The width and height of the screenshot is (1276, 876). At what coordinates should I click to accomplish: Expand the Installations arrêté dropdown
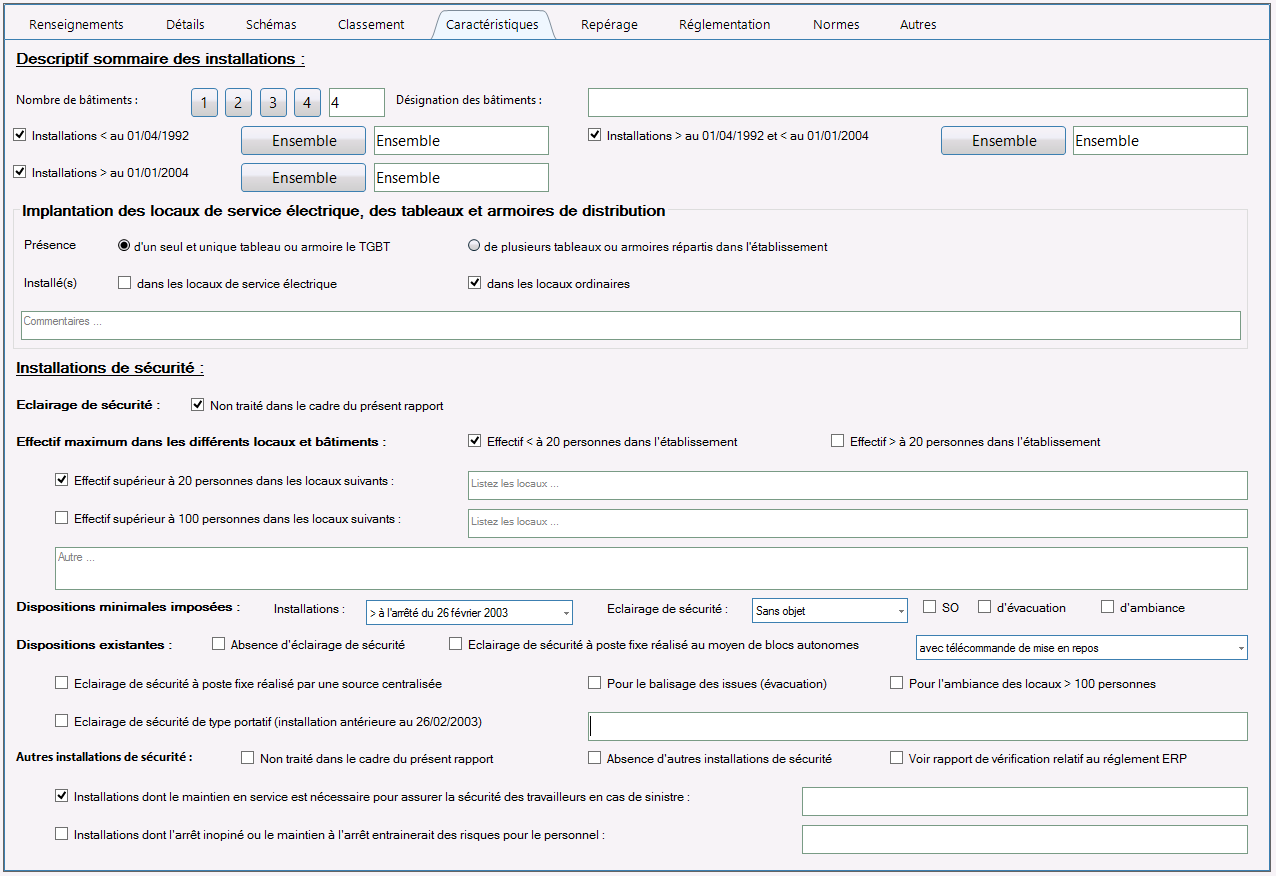click(x=469, y=611)
